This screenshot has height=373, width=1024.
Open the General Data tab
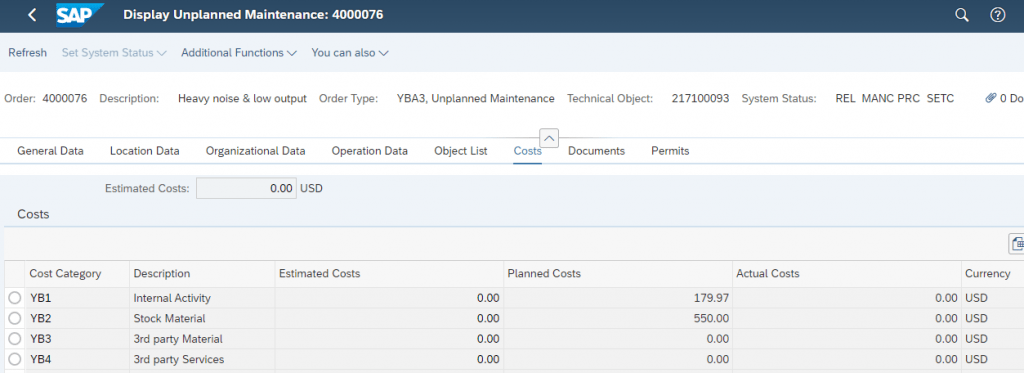point(50,151)
